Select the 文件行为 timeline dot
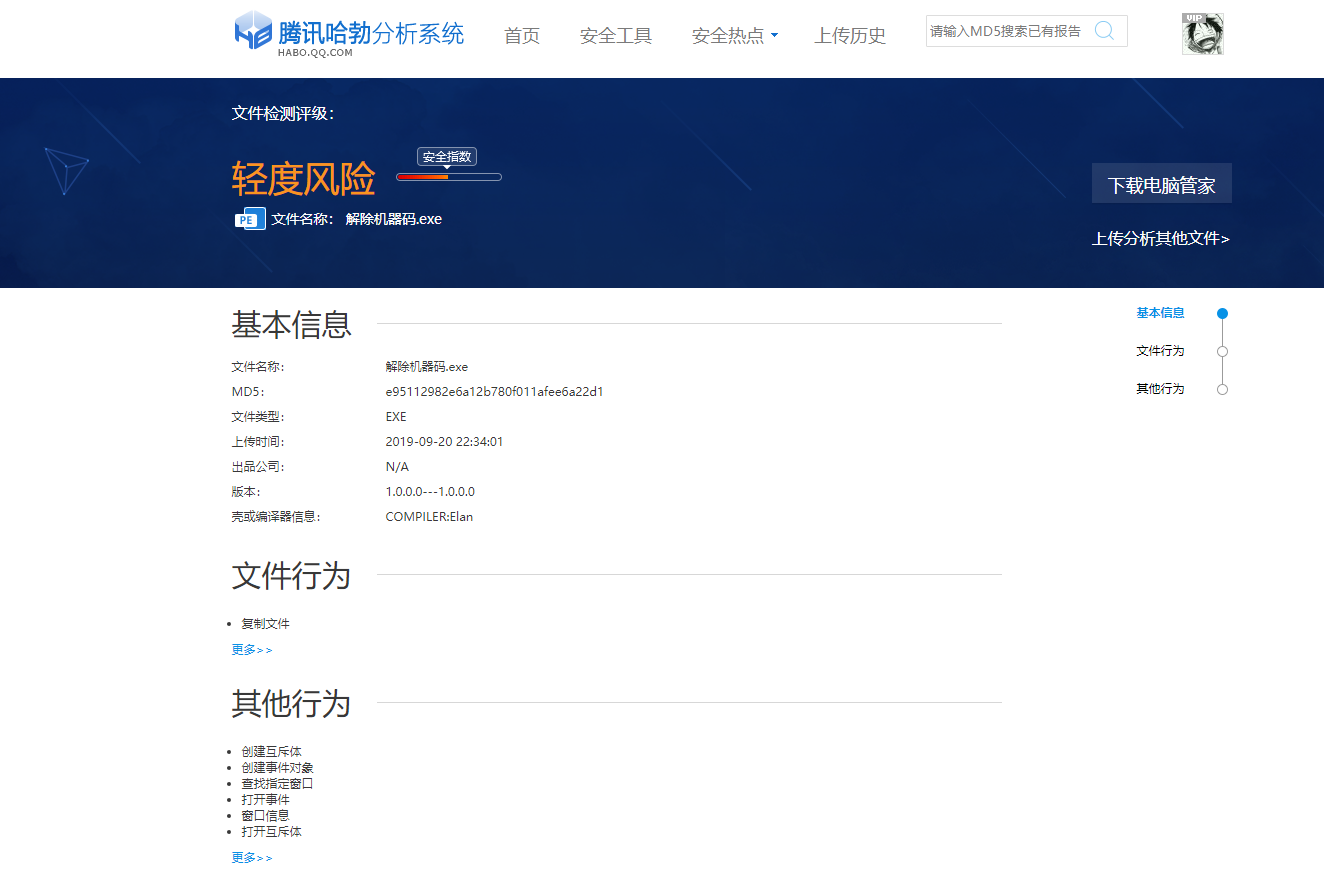The height and width of the screenshot is (890, 1324). coord(1222,351)
